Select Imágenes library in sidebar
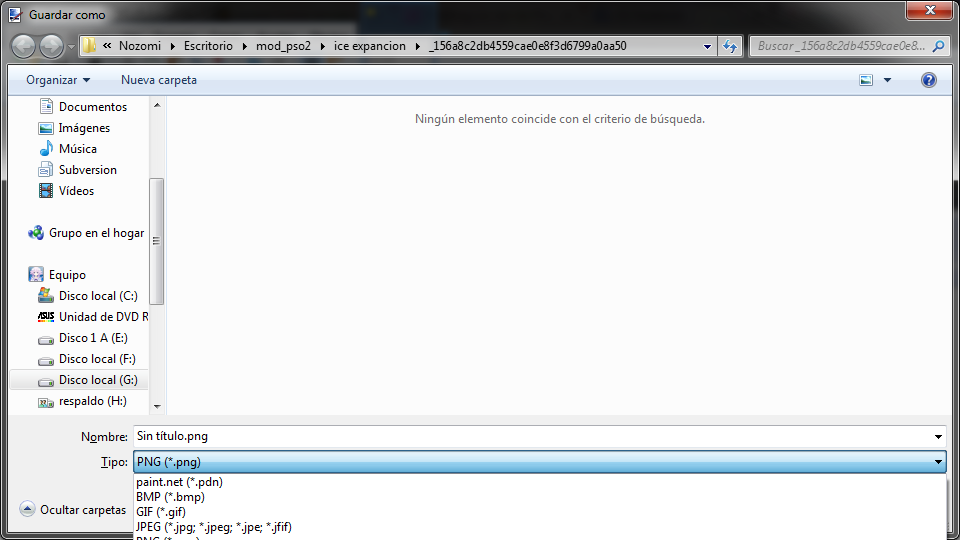The width and height of the screenshot is (960, 540). click(84, 128)
